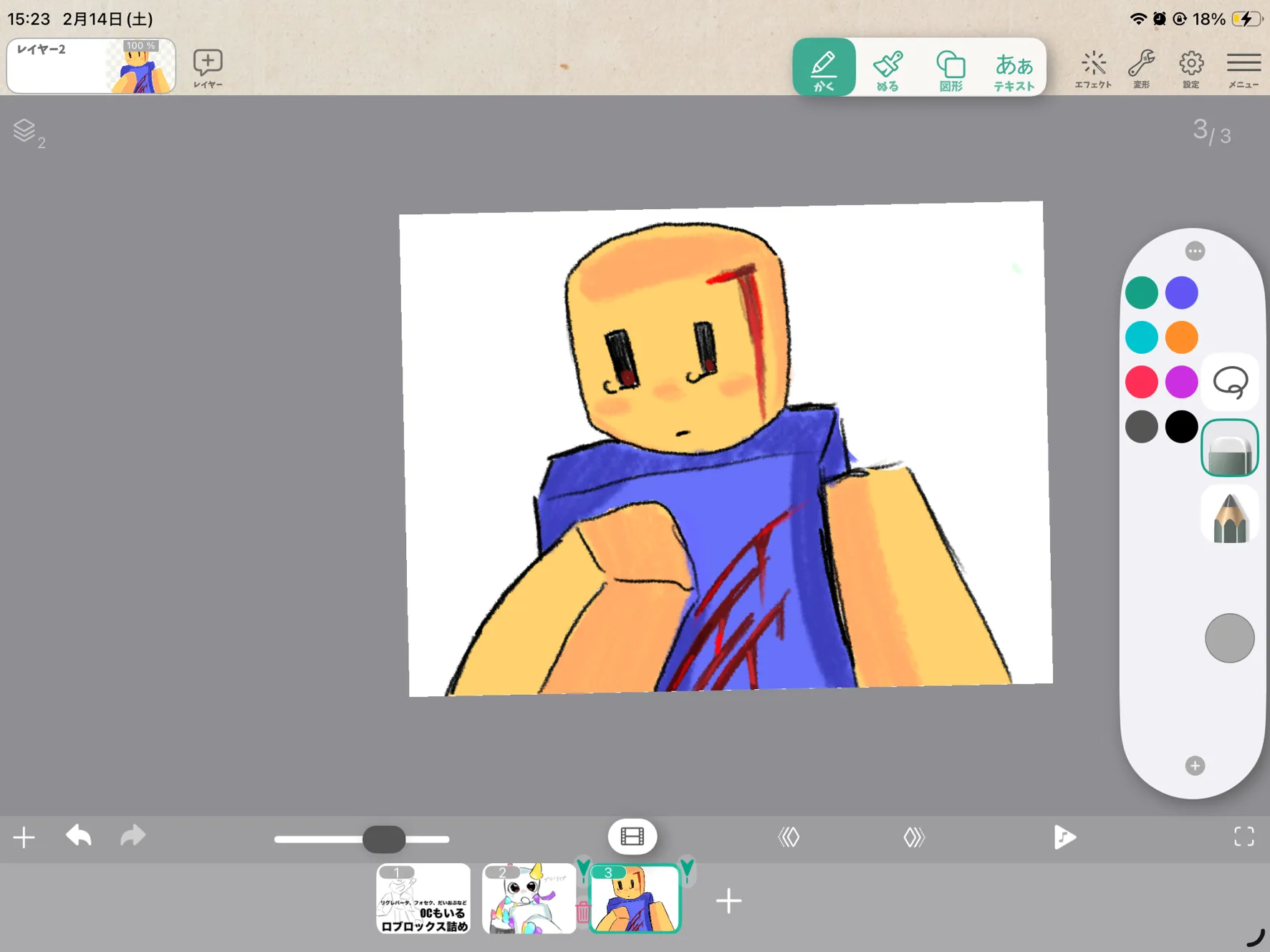Tap the battery status indicator
The image size is (1270, 952).
click(1248, 19)
